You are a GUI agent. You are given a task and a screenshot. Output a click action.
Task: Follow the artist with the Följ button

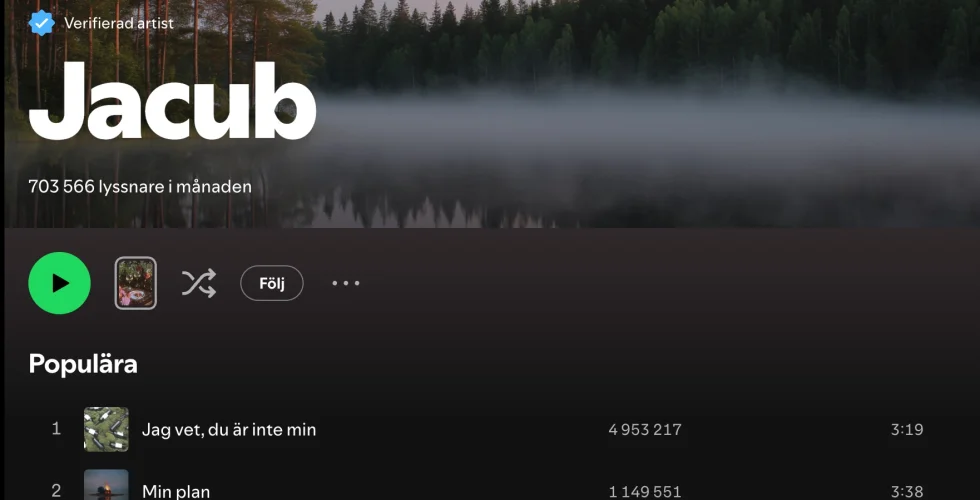(x=272, y=283)
